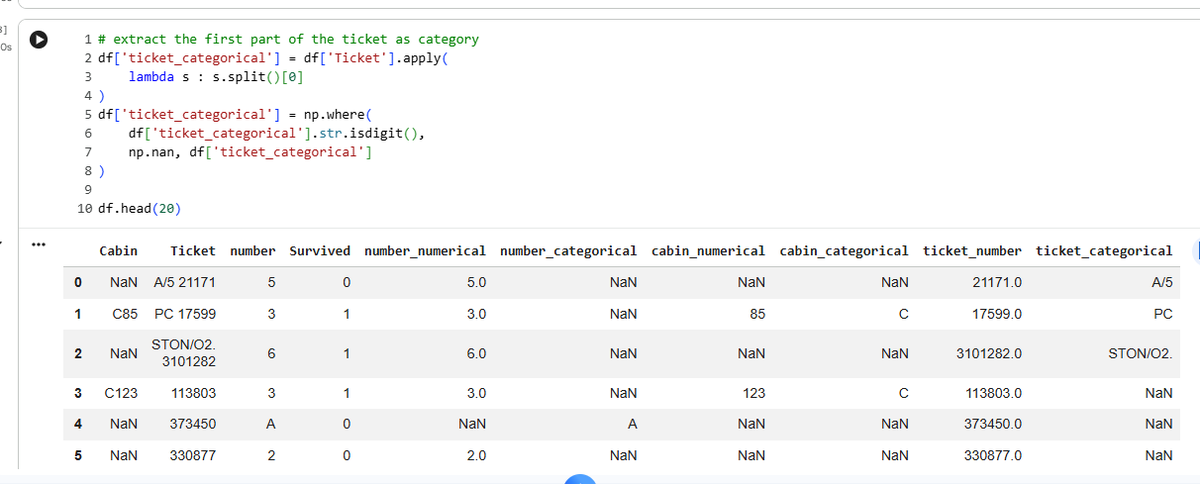The height and width of the screenshot is (484, 1200).
Task: Open the output options ellipsis menu
Action: 38,243
